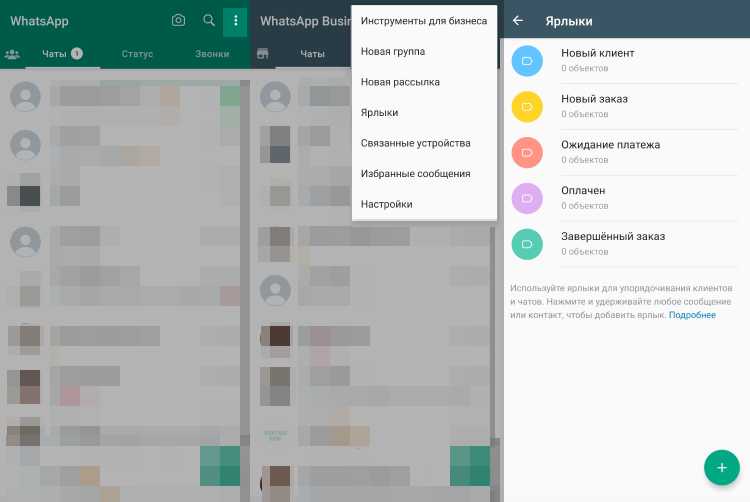
Task: Open the YOUNG YOU avatar chat in Business
Action: tap(275, 435)
